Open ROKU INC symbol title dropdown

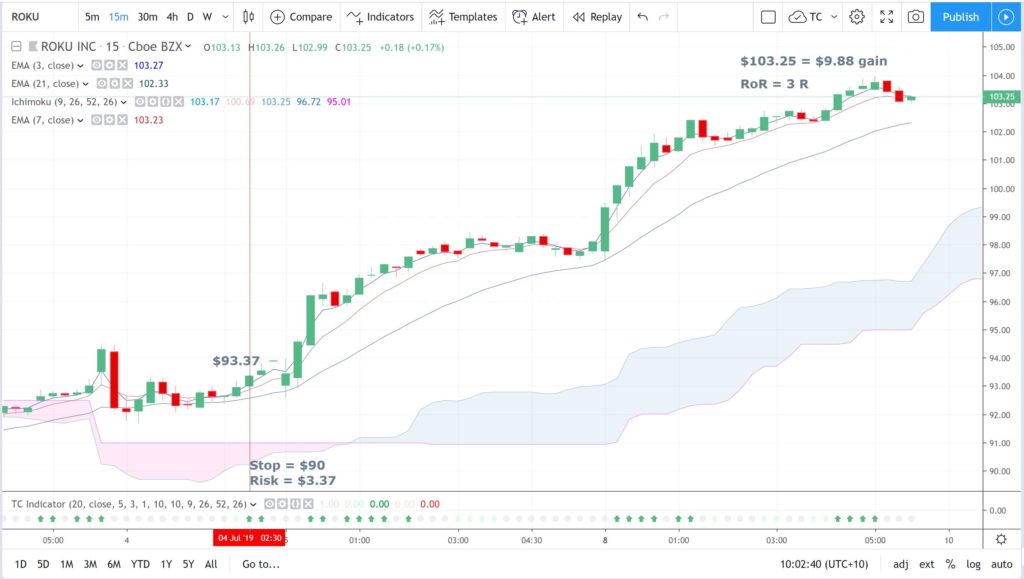(188, 46)
